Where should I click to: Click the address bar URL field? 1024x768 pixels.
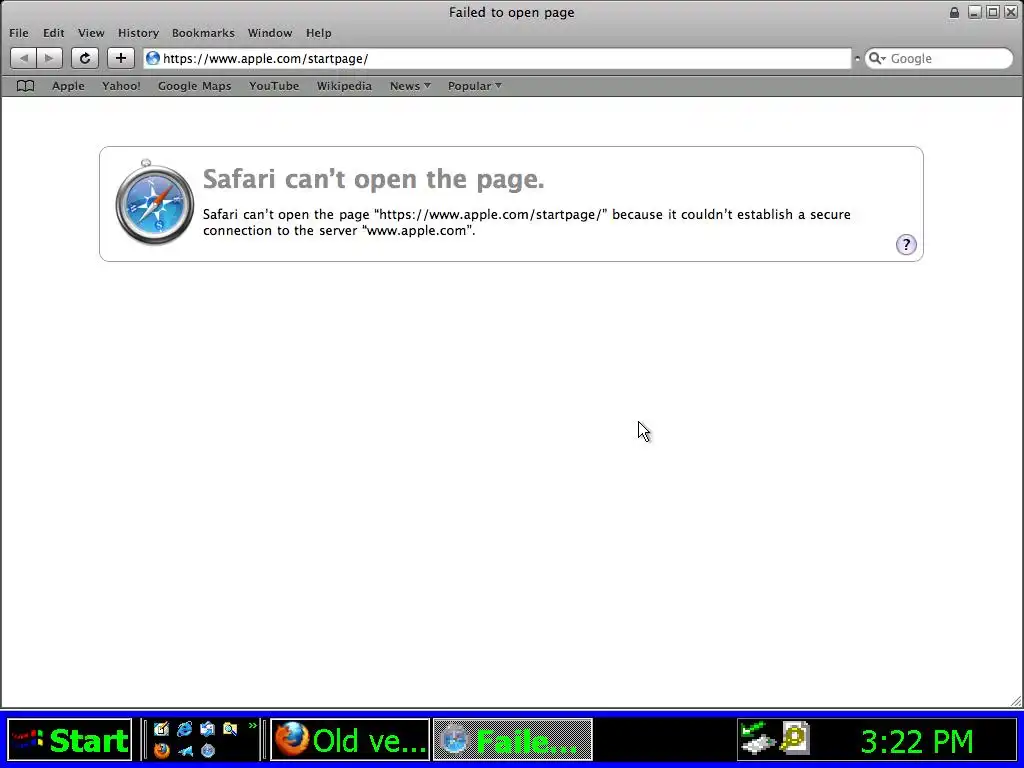pos(498,58)
